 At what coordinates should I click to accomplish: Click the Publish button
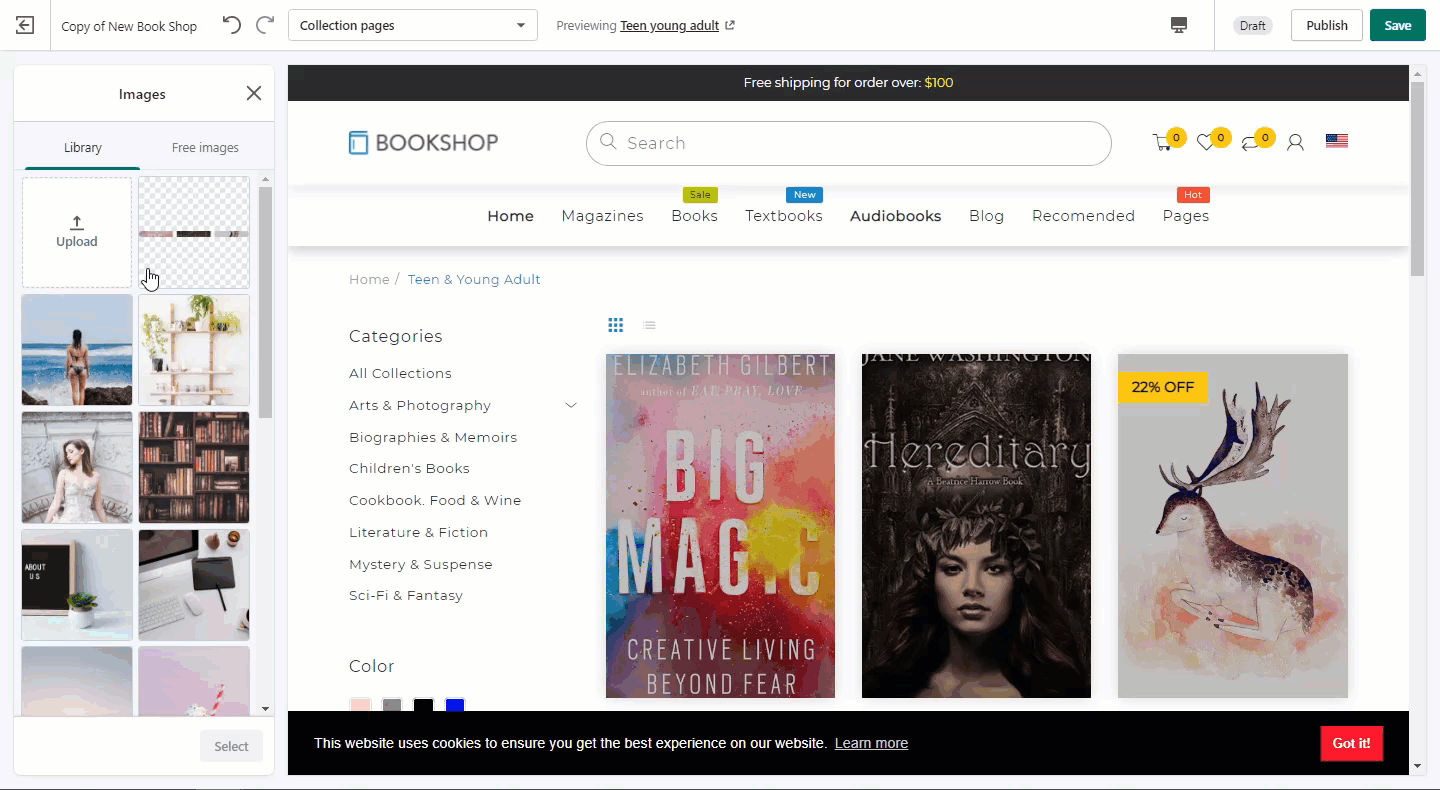point(1327,25)
